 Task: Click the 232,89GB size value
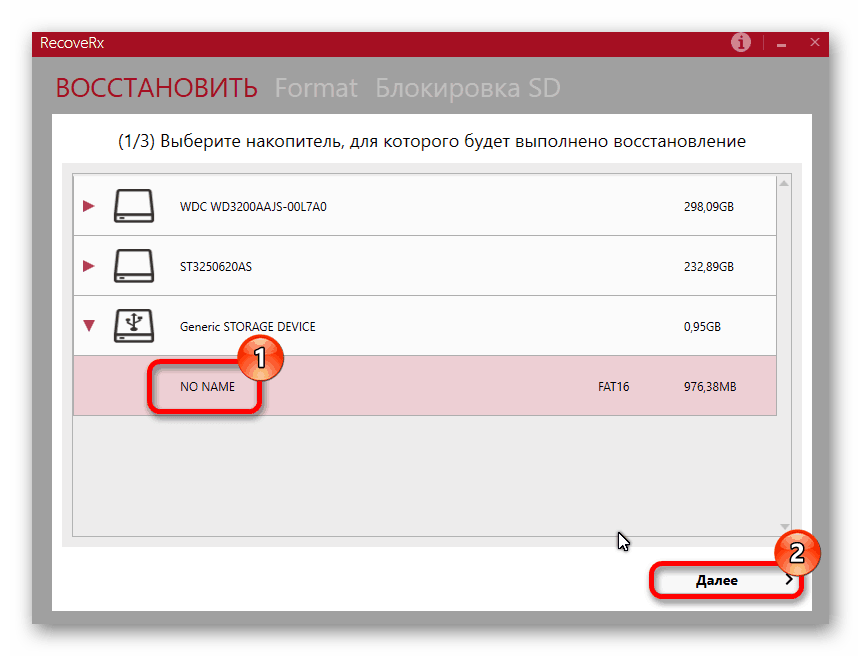point(708,267)
